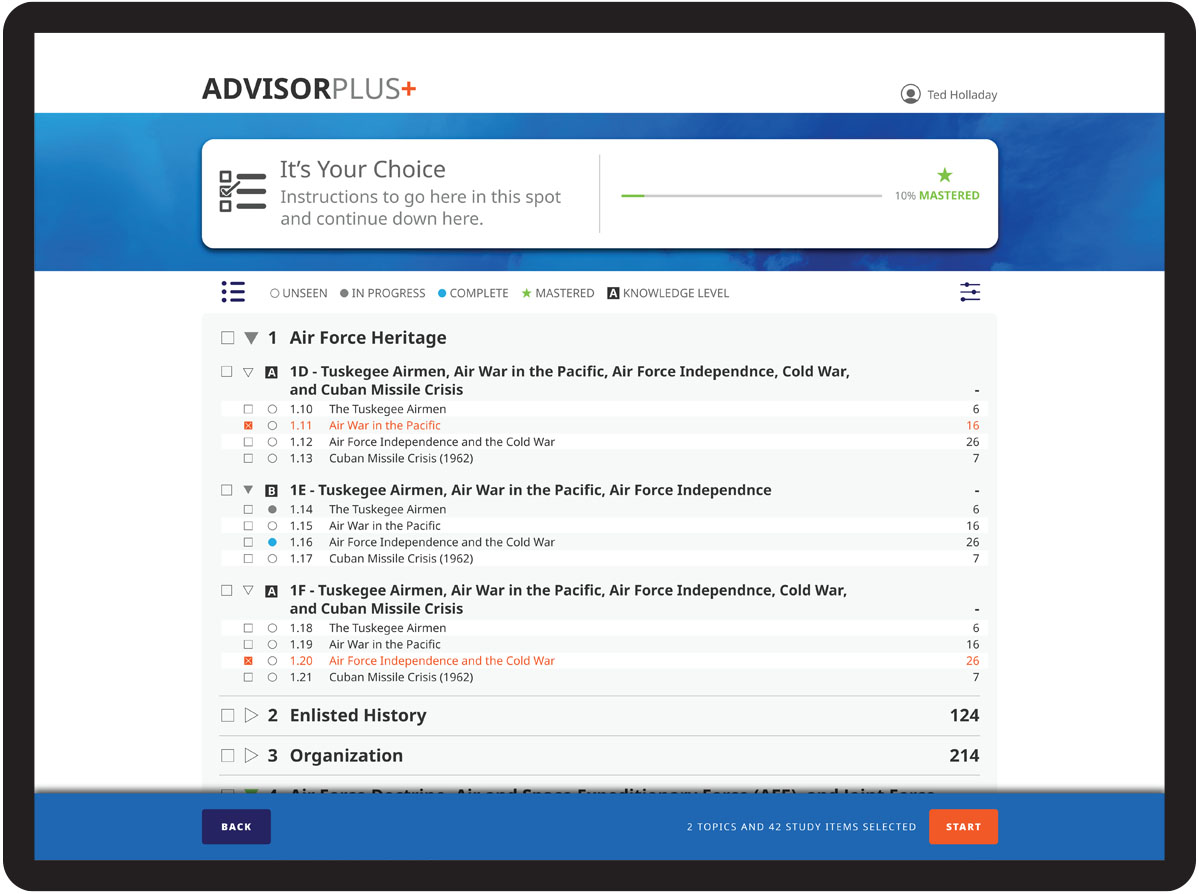Expand the Organization chapter

(251, 756)
